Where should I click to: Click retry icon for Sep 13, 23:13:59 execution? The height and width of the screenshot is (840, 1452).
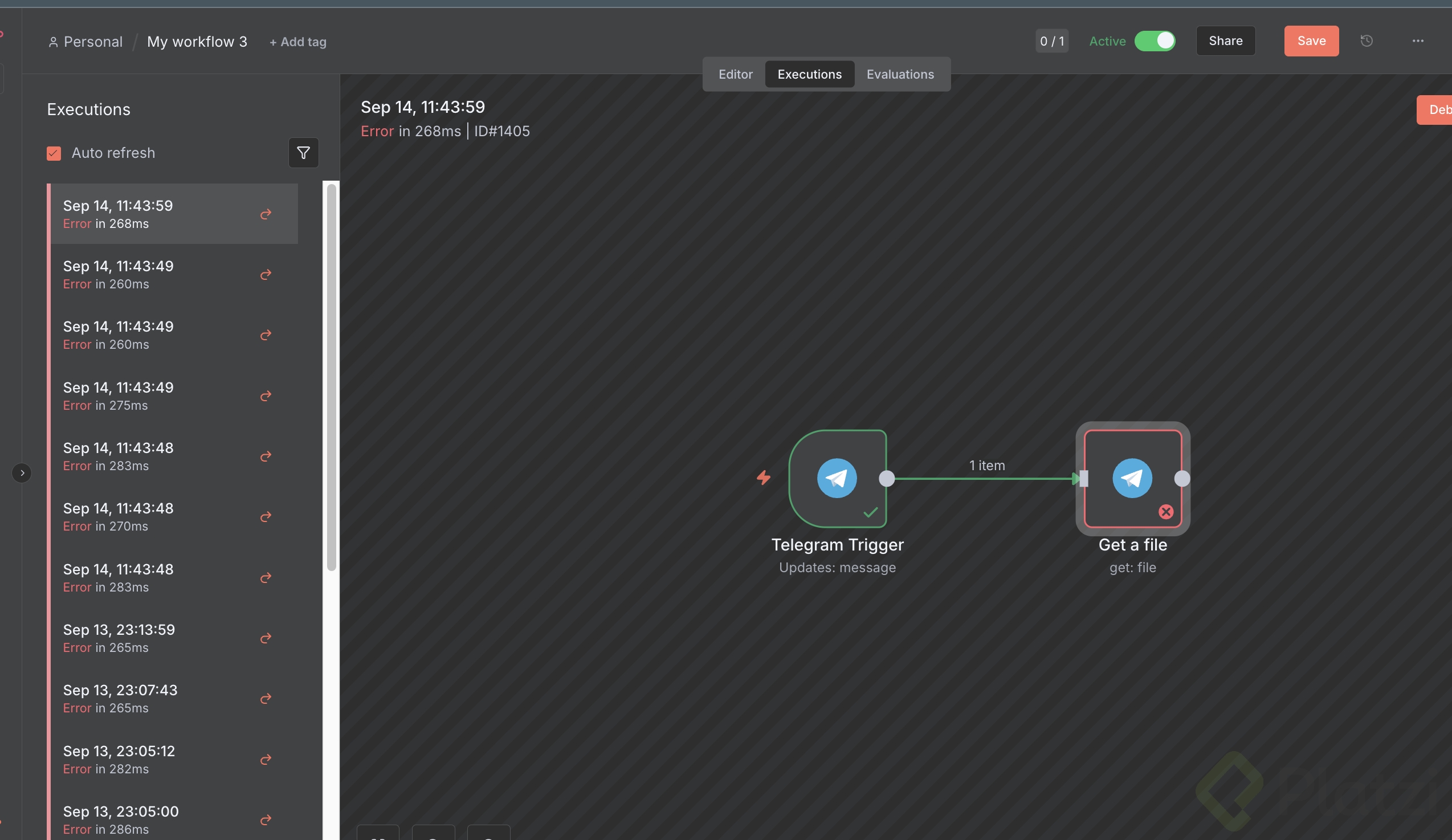(266, 638)
